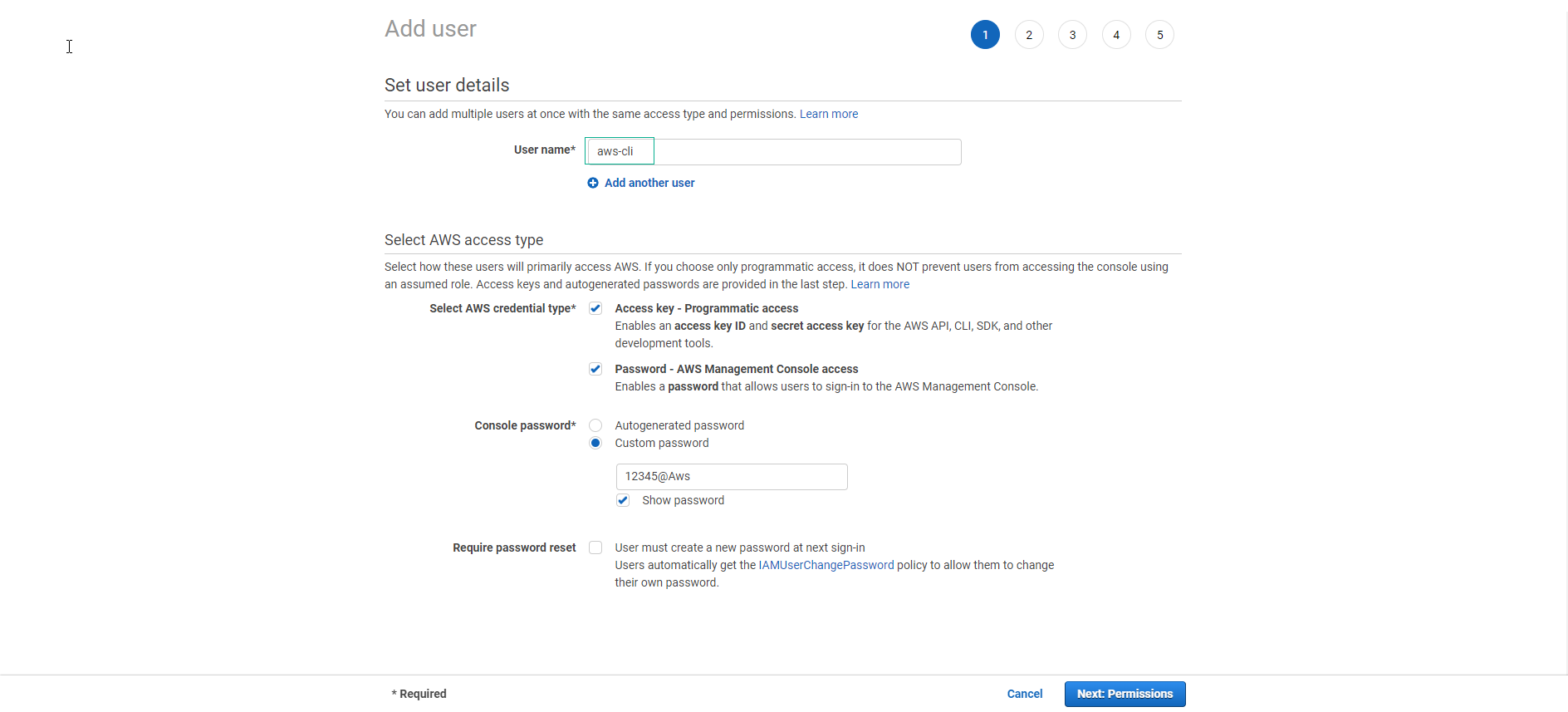Select step 4 indicator
The height and width of the screenshot is (712, 1568).
(x=1116, y=35)
